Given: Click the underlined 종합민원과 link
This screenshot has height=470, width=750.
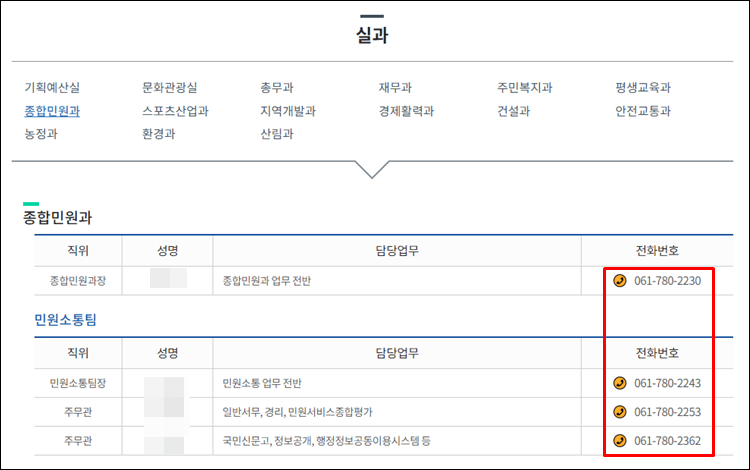Looking at the screenshot, I should click(52, 111).
